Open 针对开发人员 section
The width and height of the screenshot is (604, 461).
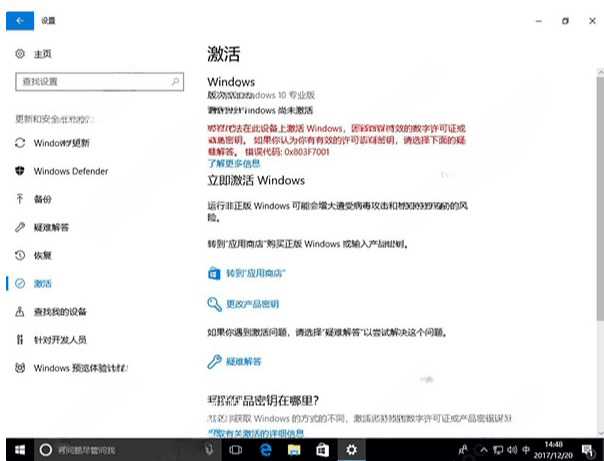[60, 340]
